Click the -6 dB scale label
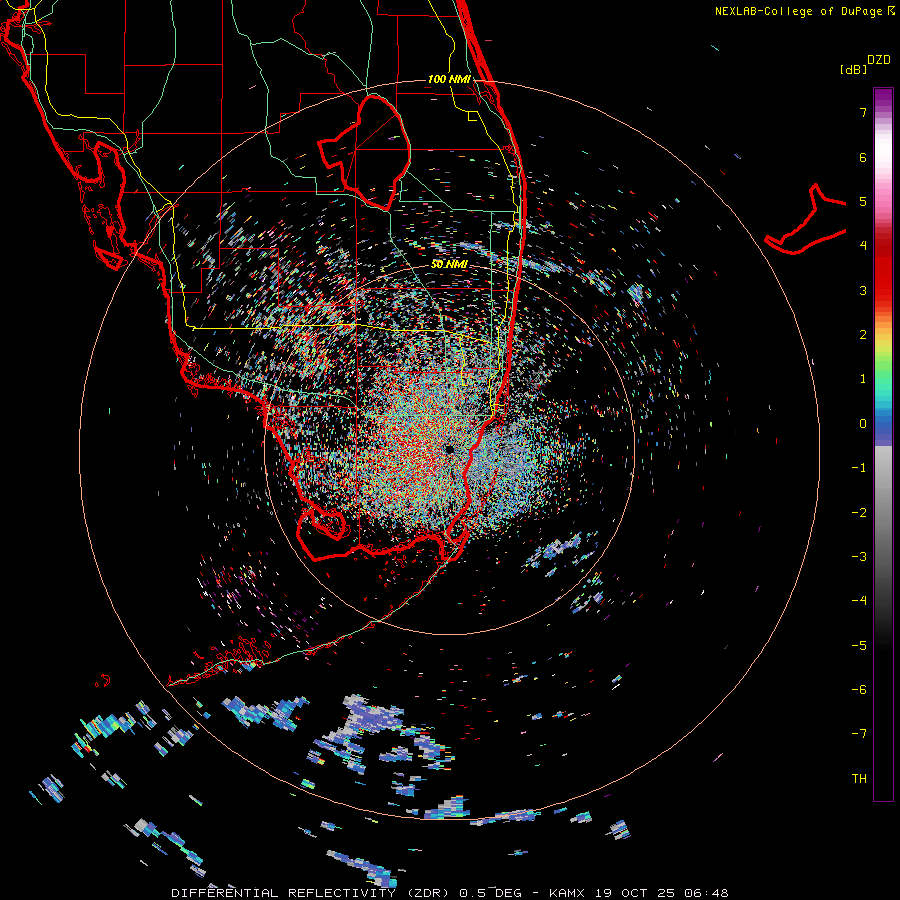Image resolution: width=900 pixels, height=900 pixels. click(x=859, y=690)
